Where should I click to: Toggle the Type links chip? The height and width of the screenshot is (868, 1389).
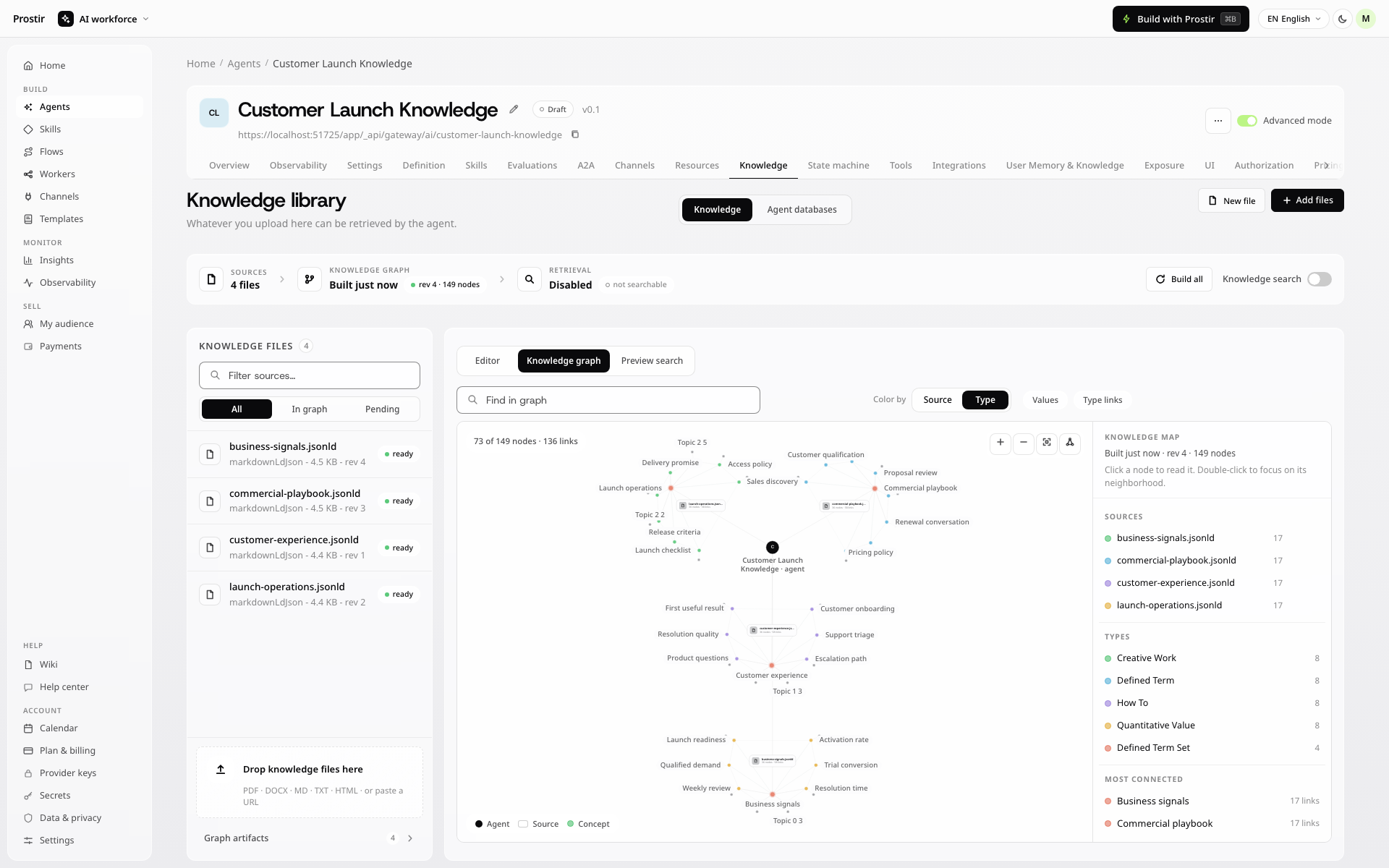1103,400
